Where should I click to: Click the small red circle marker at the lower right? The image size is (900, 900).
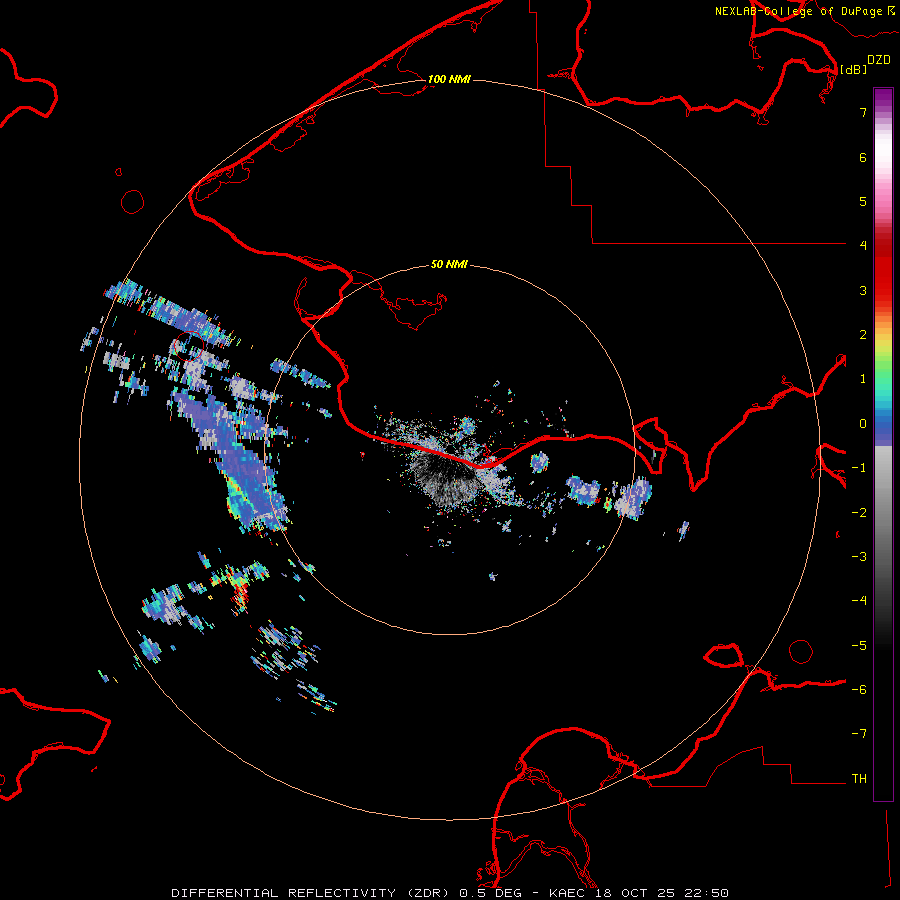tap(801, 651)
